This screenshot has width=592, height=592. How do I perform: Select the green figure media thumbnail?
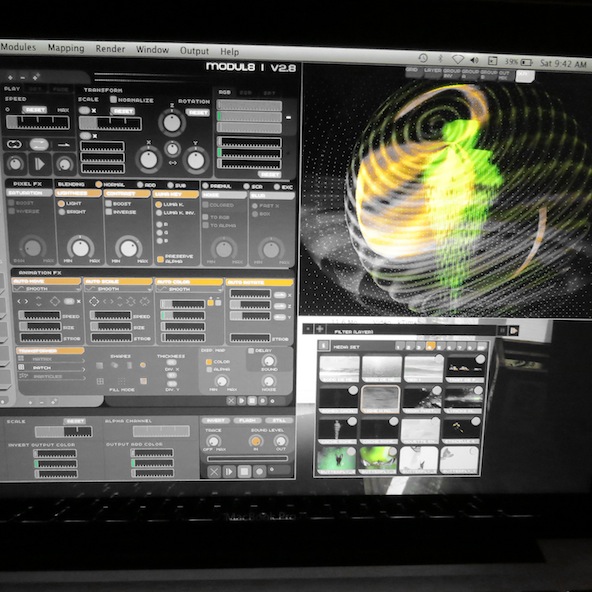tap(336, 459)
